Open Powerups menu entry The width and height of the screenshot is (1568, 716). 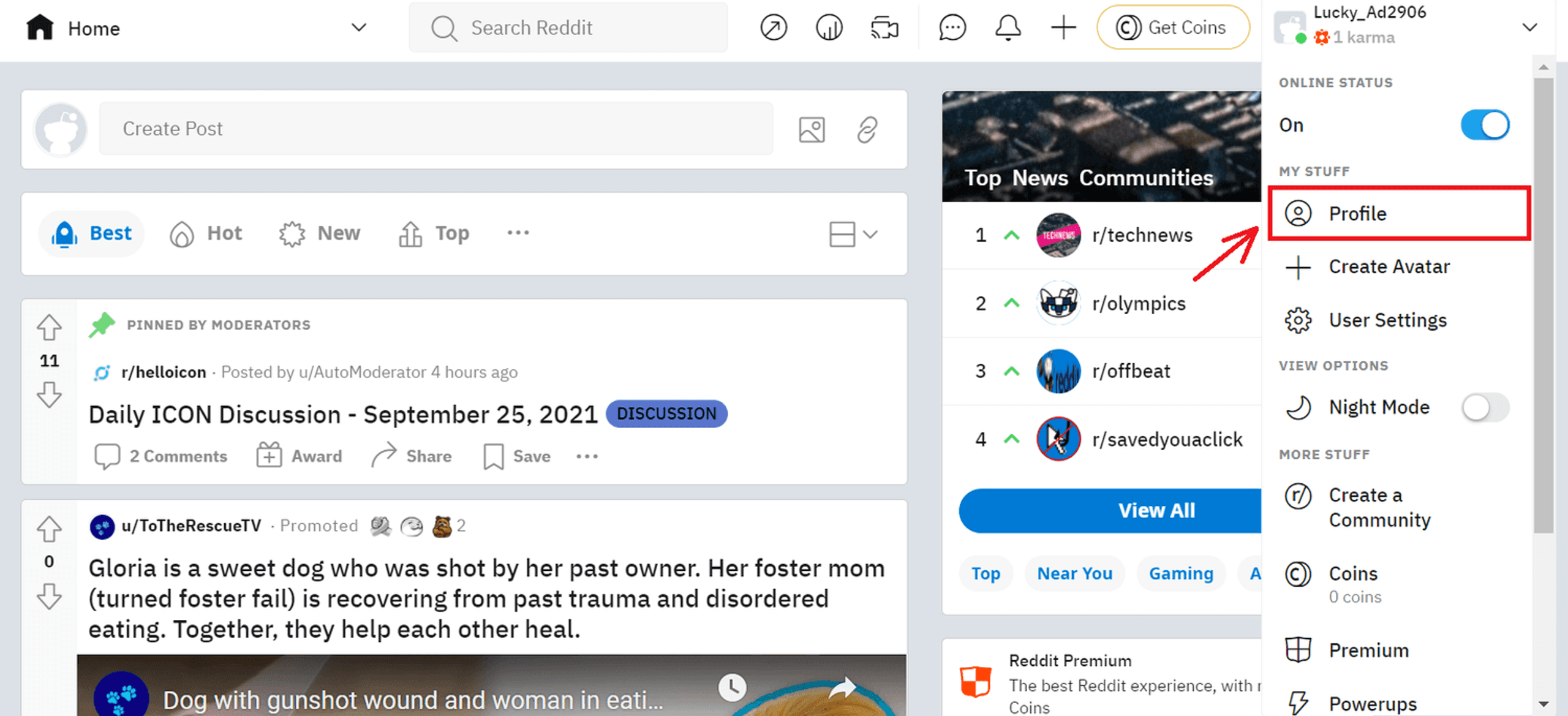[x=1400, y=703]
